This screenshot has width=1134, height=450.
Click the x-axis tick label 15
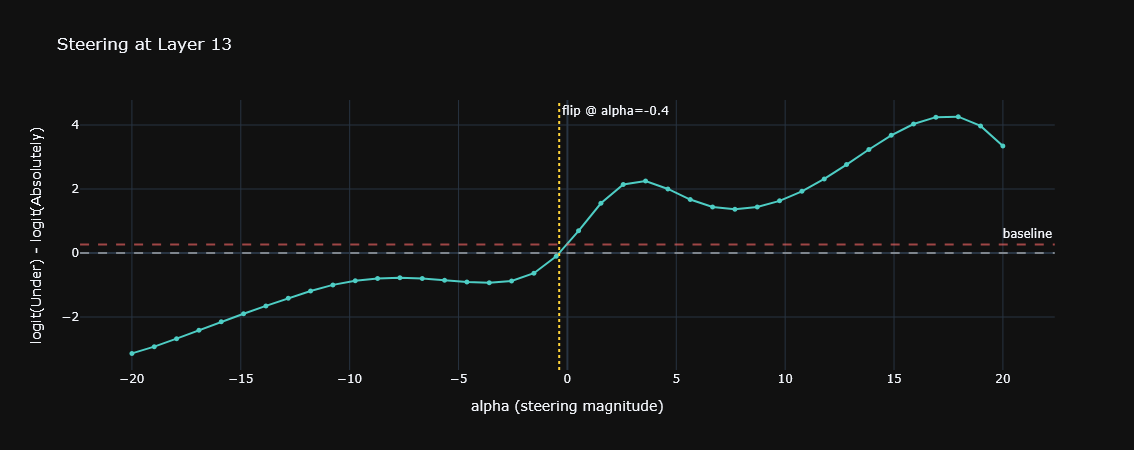894,378
